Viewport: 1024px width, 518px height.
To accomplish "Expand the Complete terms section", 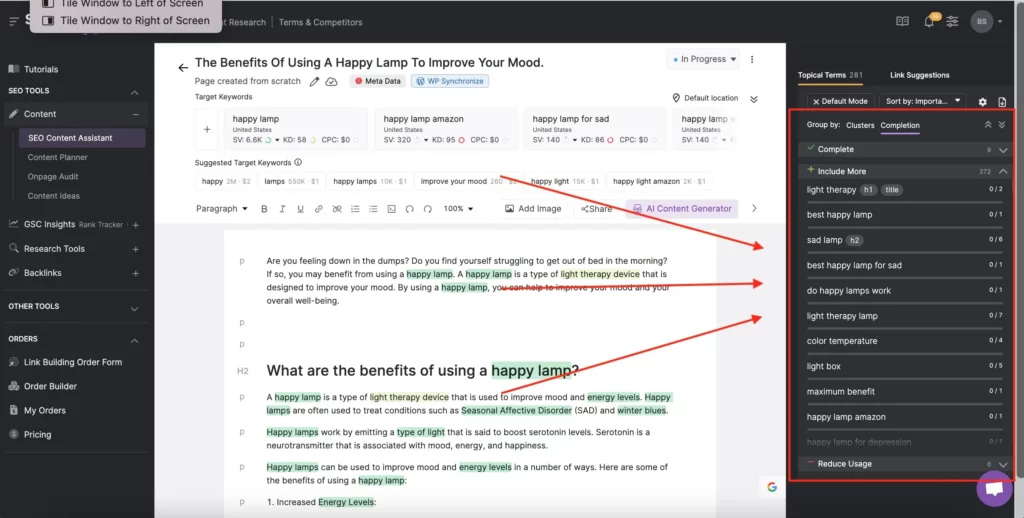I will (1002, 150).
